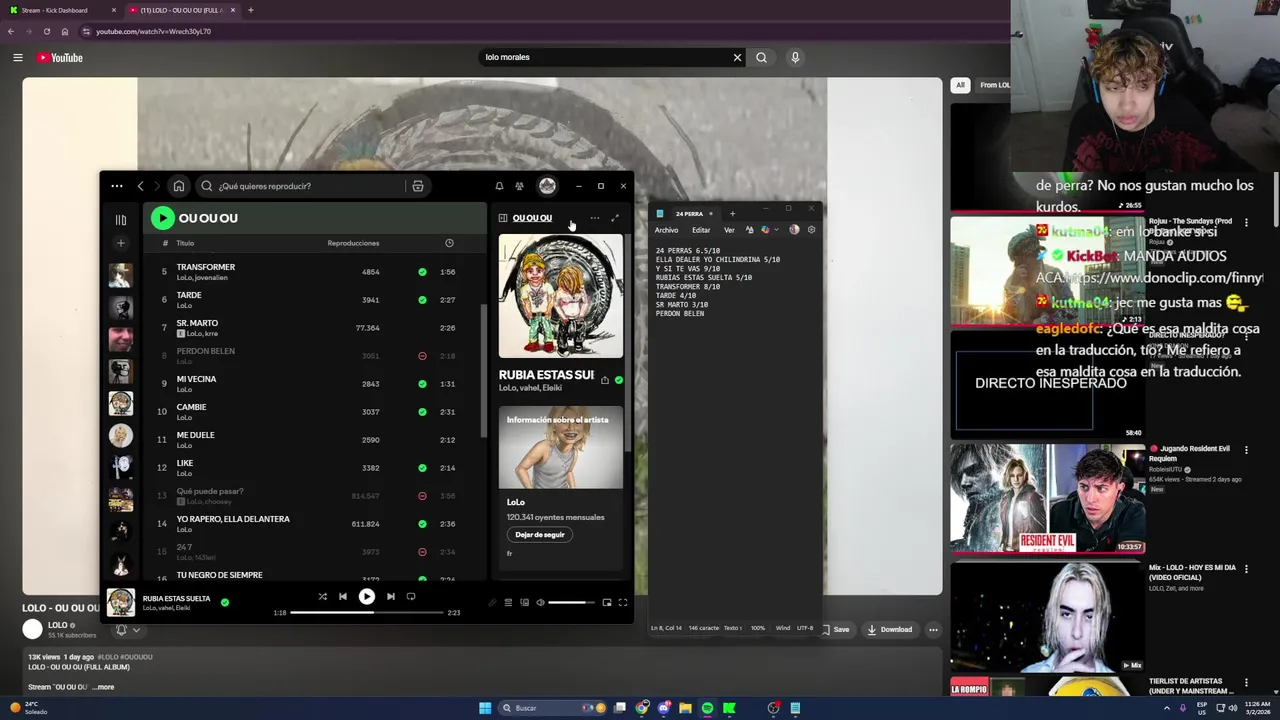Switch to Stream - Kick Dashboard tab

62,10
